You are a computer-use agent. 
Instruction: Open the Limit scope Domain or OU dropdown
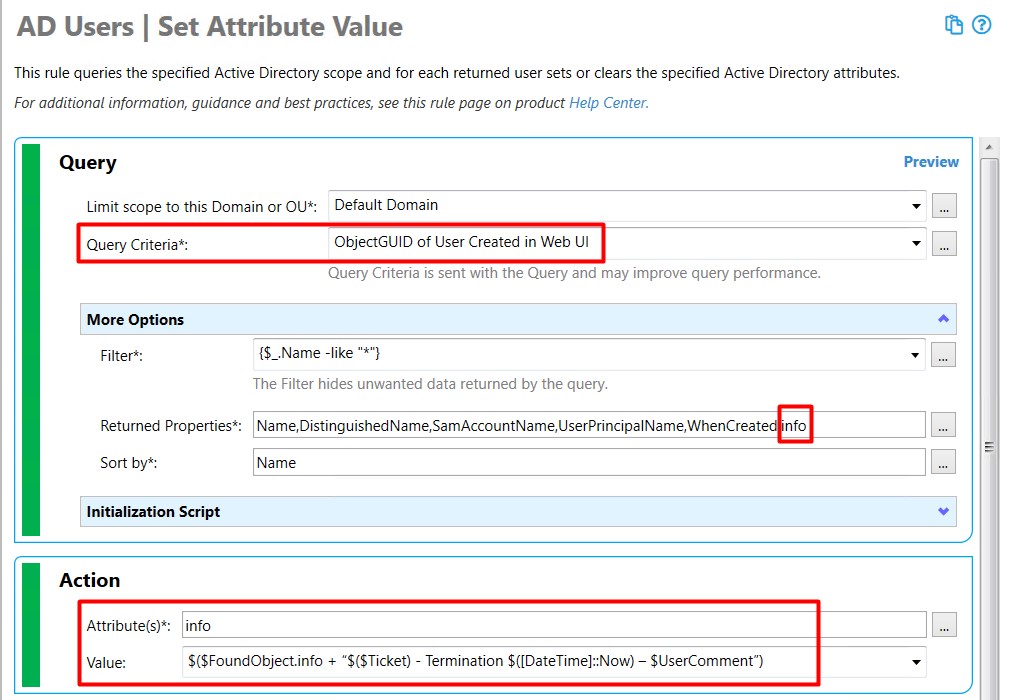pyautogui.click(x=916, y=207)
